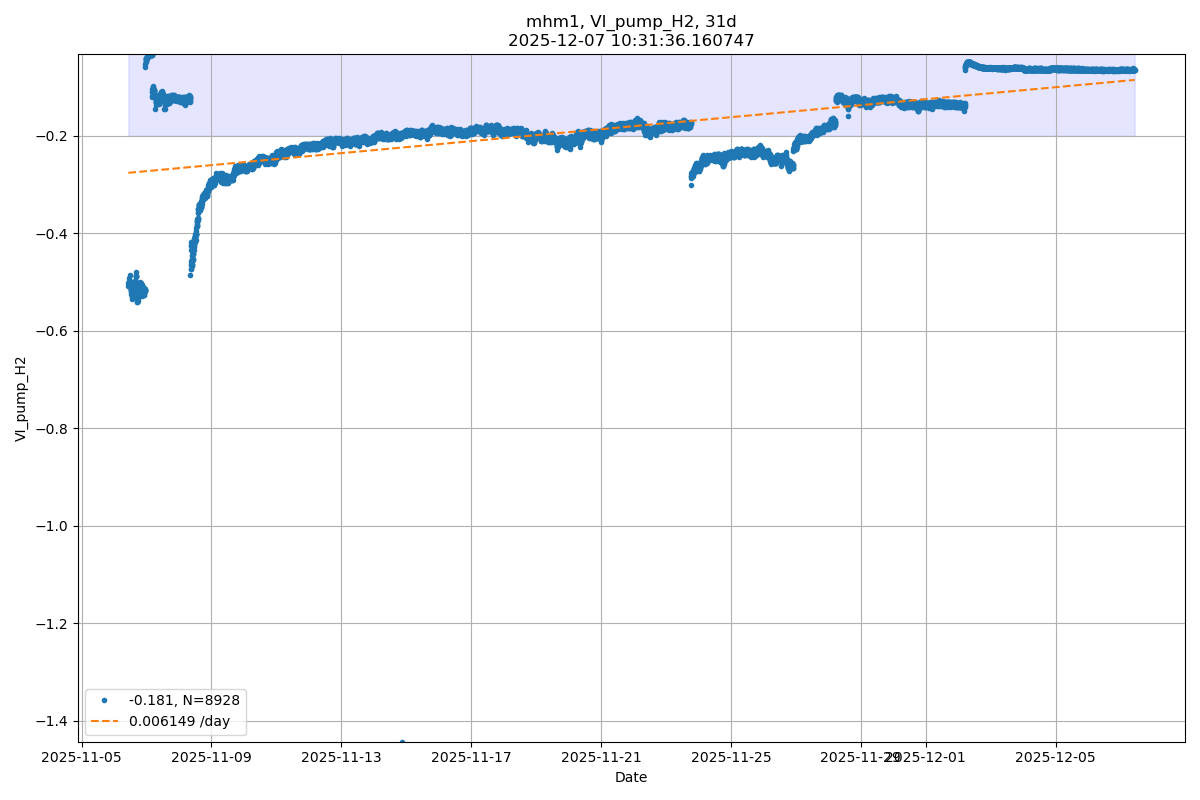The width and height of the screenshot is (1200, 800).
Task: Click the -1.4 y-axis tick label
Action: [x=53, y=721]
